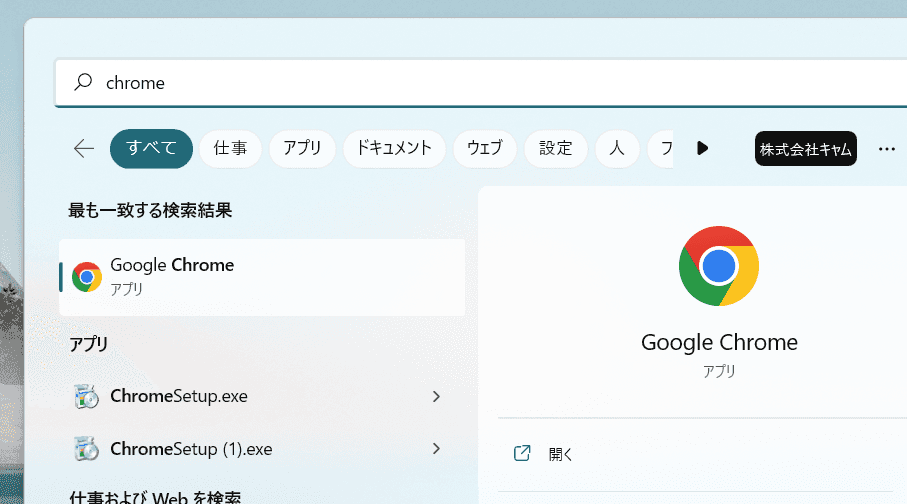Select the ChromeSetup (1).exe result
The width and height of the screenshot is (907, 504).
pyautogui.click(x=262, y=449)
